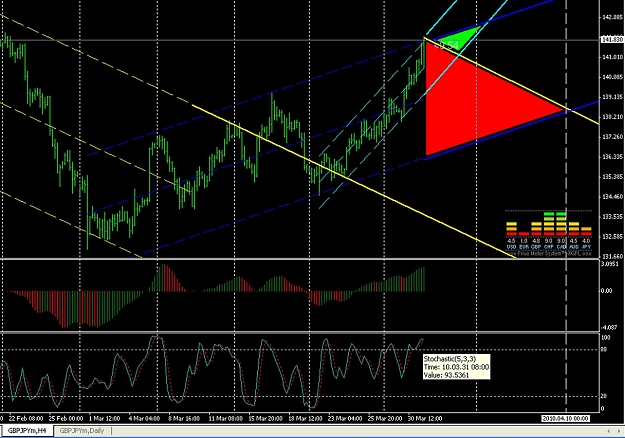Click the JPY strength value 4.0

(x=586, y=241)
